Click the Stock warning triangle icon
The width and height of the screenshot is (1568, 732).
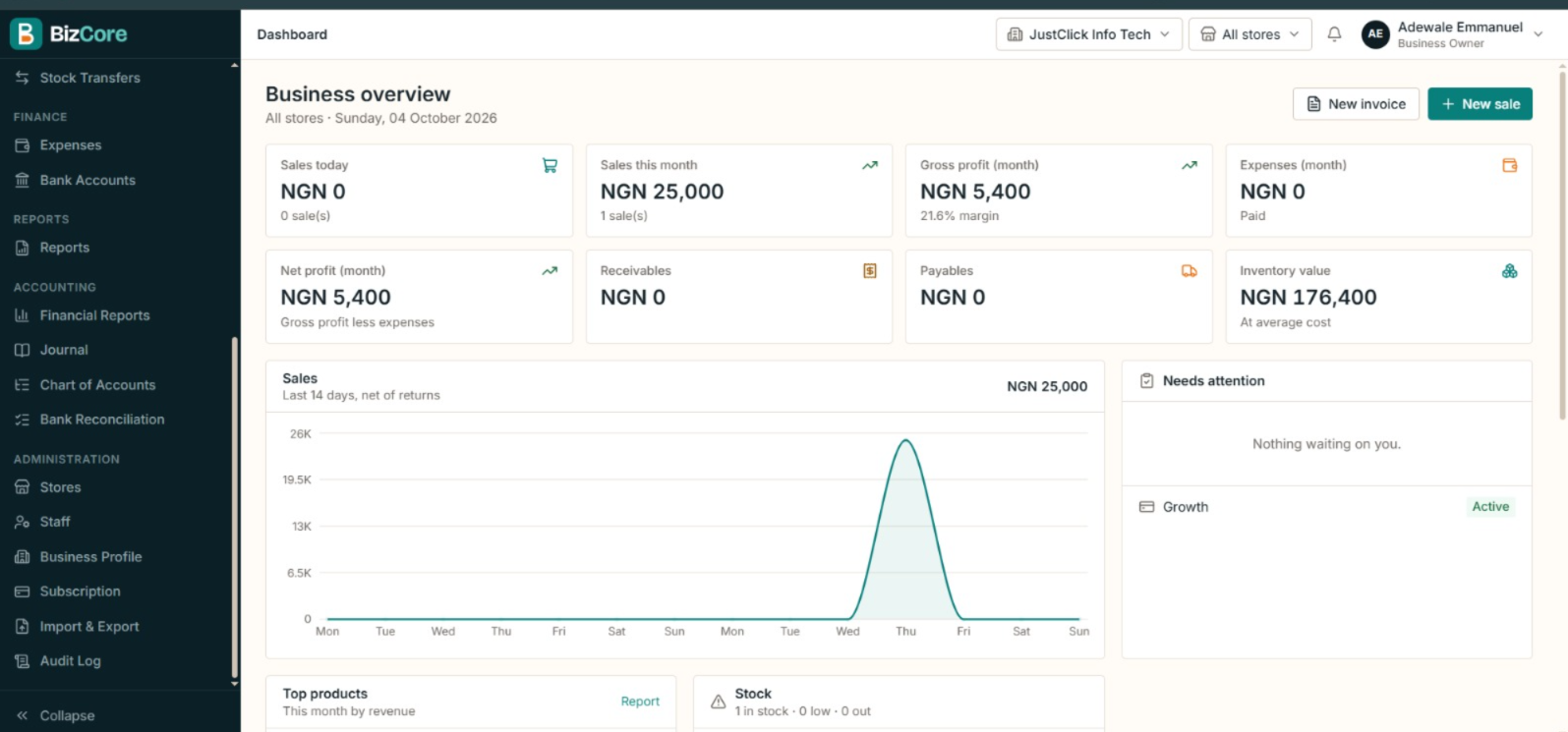coord(719,702)
